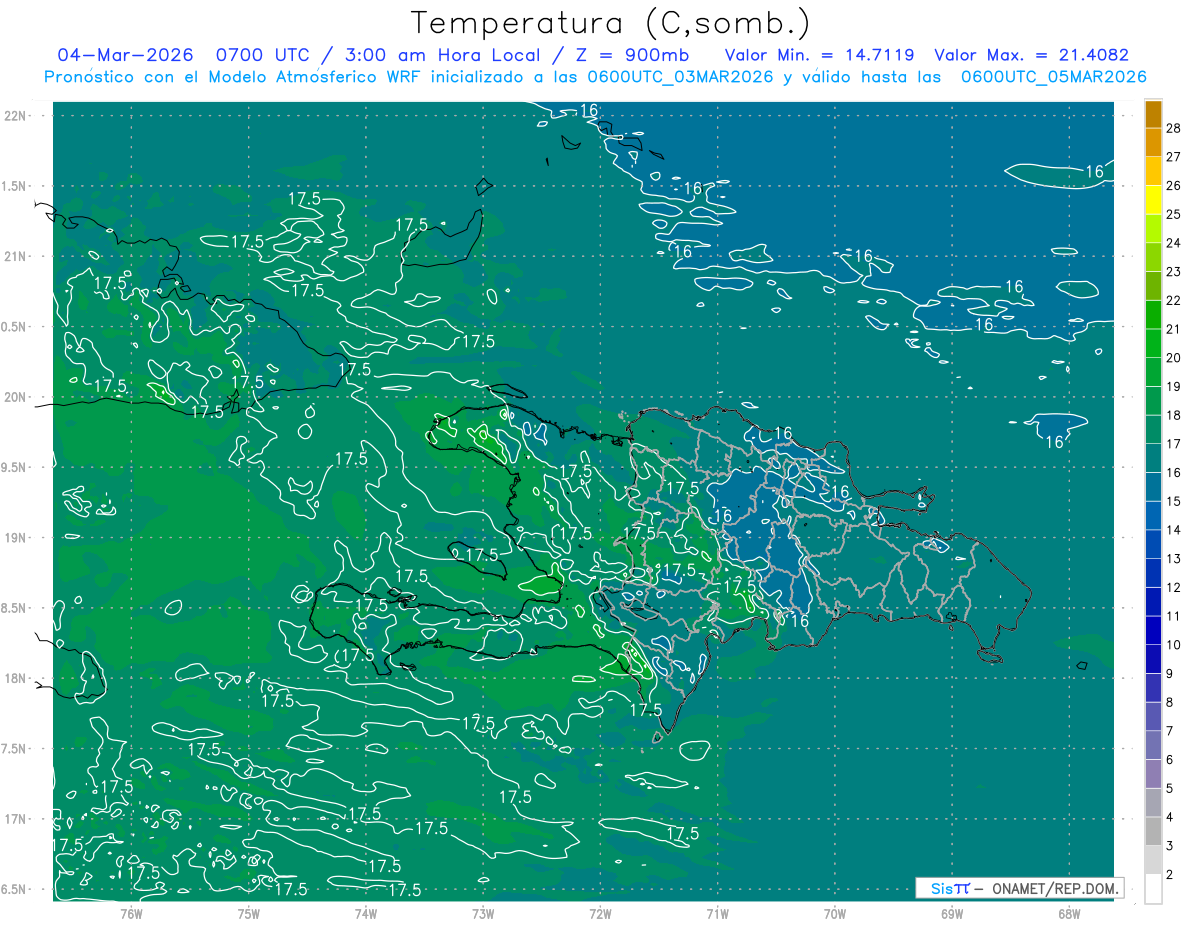Screen dimensions: 1200x927
Task: Pick the yellow color band between 25 and 26
Action: pyautogui.click(x=1153, y=199)
